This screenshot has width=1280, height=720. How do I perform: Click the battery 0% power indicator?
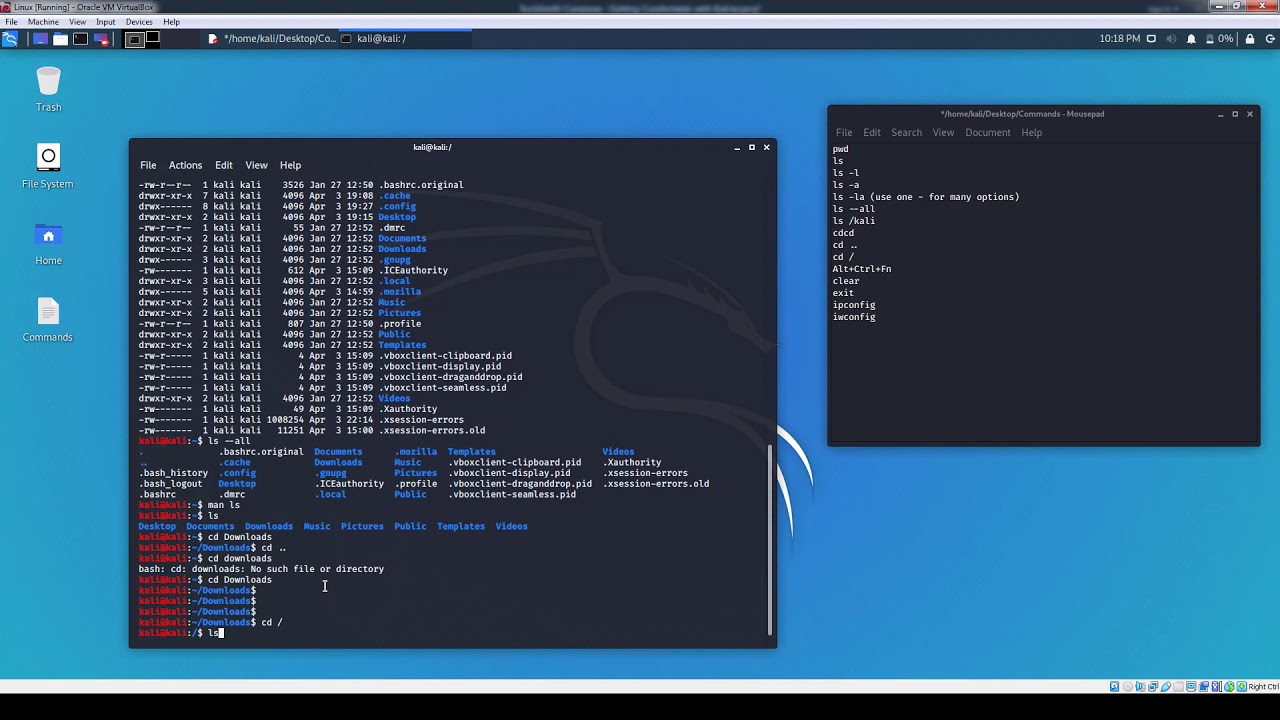[x=1220, y=39]
